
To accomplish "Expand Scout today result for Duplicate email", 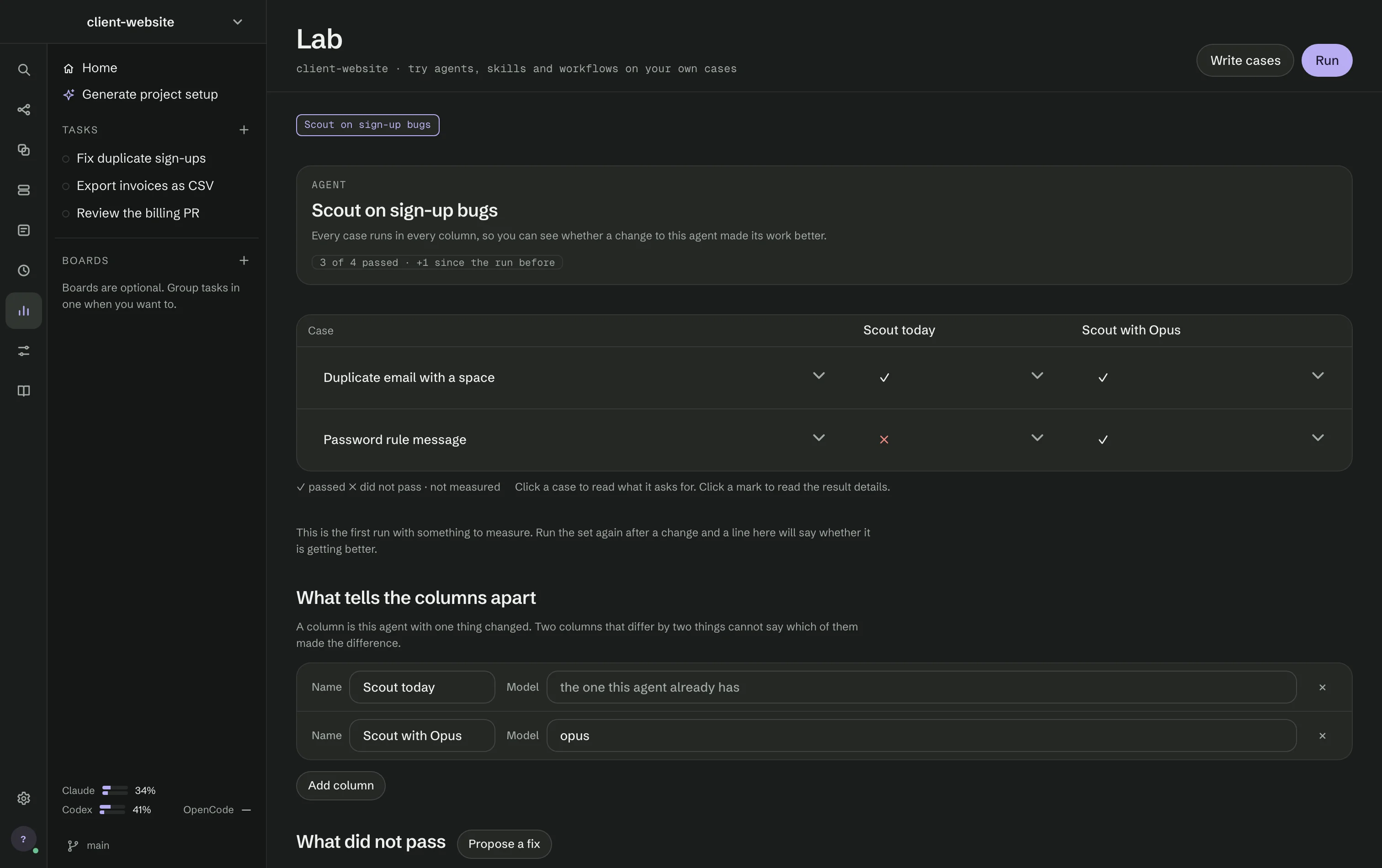I will [x=1037, y=376].
